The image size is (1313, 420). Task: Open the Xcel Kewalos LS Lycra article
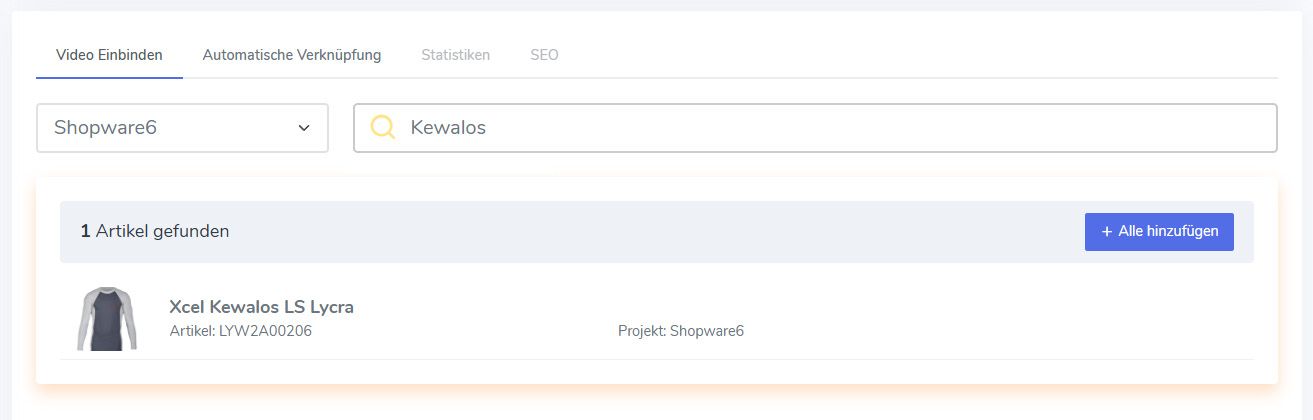tap(262, 307)
